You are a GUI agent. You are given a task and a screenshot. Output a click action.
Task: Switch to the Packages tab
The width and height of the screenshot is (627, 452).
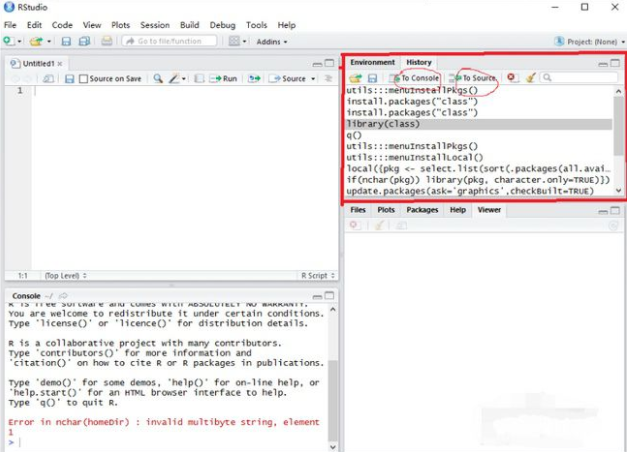click(422, 210)
